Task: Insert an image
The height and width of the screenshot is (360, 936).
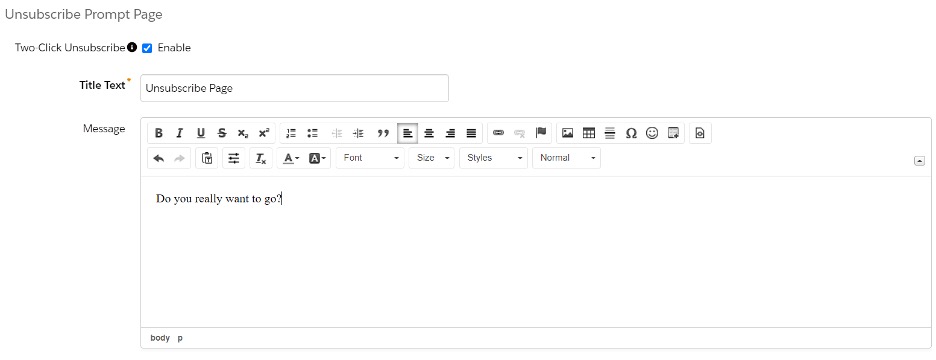Action: click(x=568, y=133)
